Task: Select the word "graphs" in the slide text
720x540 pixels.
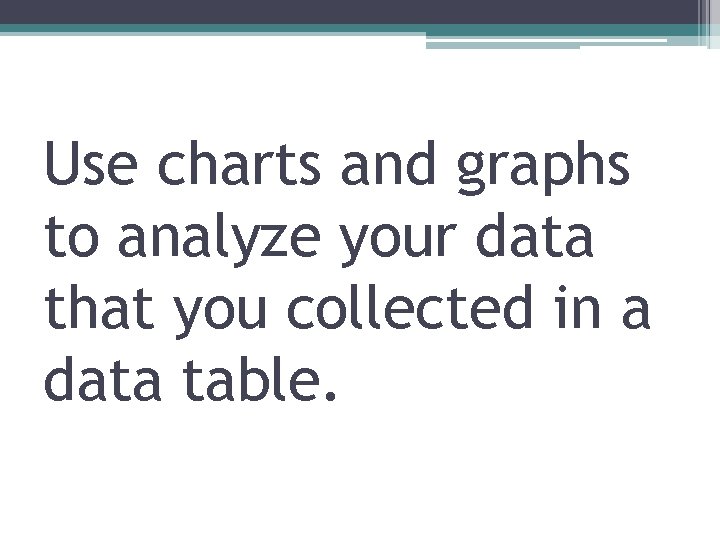Action: [x=543, y=168]
